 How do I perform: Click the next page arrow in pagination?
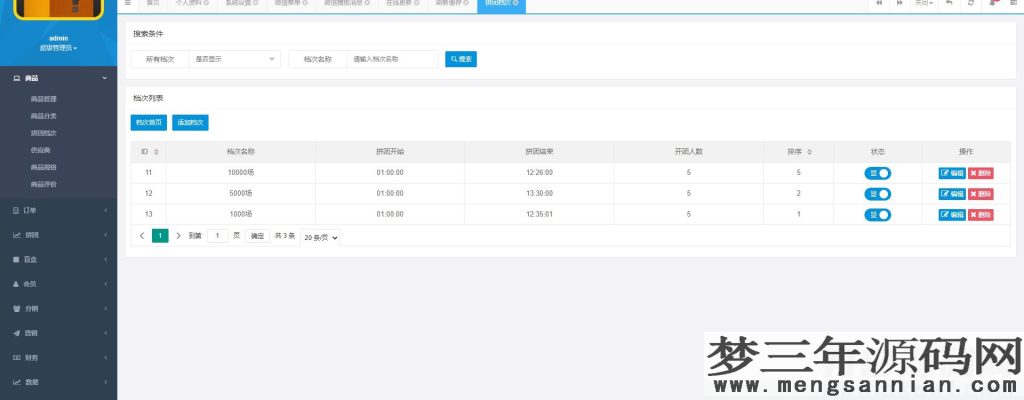pos(178,236)
